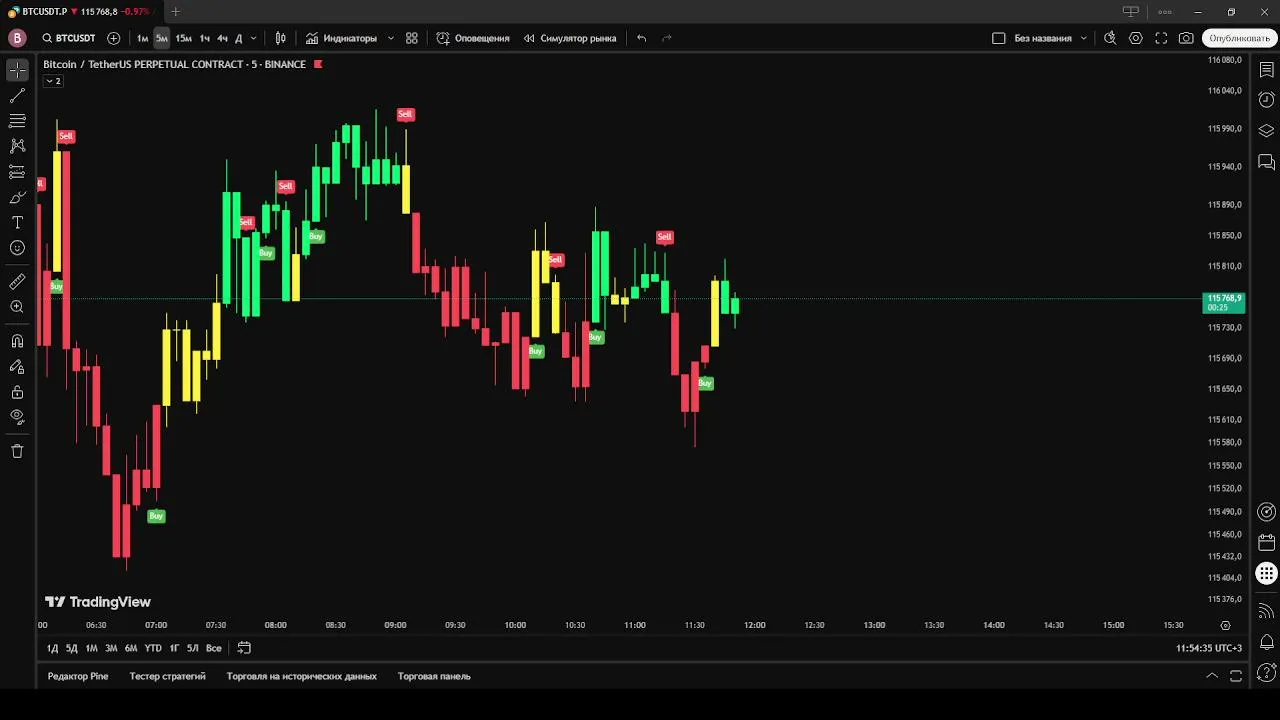Click the BTCUSDT symbol search field
Screen dimensions: 1280x720
(69, 38)
